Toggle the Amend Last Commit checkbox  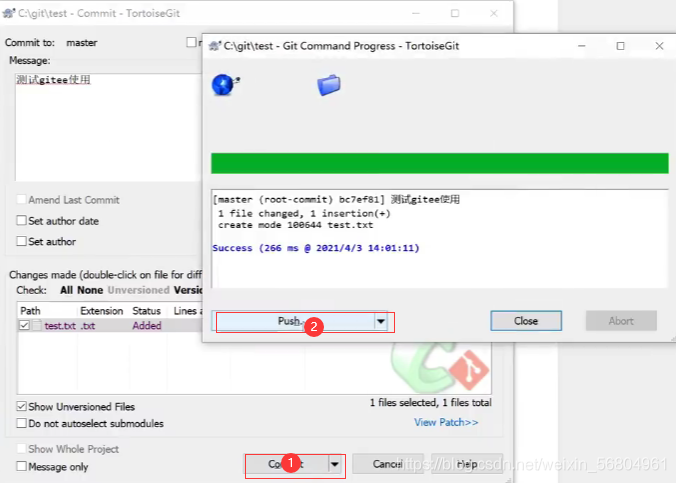point(21,200)
